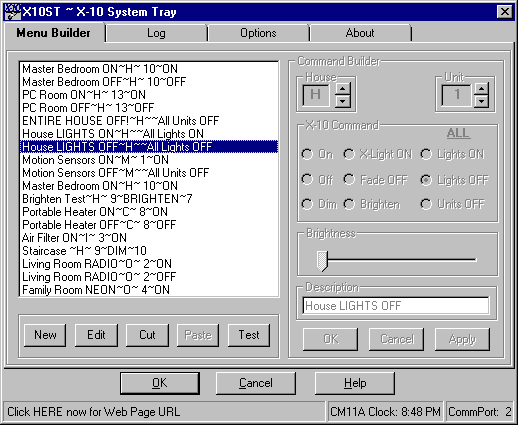Select ALL Lights OFF radio option
The height and width of the screenshot is (425, 518).
454,180
